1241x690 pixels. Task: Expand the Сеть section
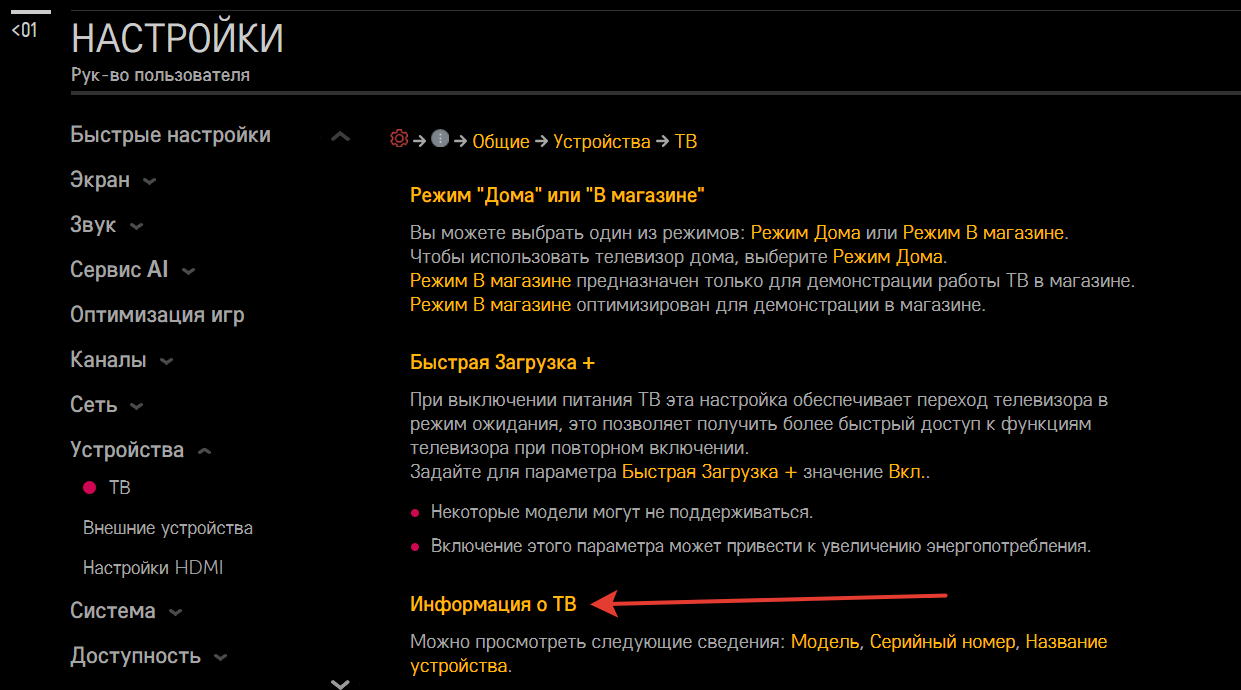pyautogui.click(x=137, y=406)
